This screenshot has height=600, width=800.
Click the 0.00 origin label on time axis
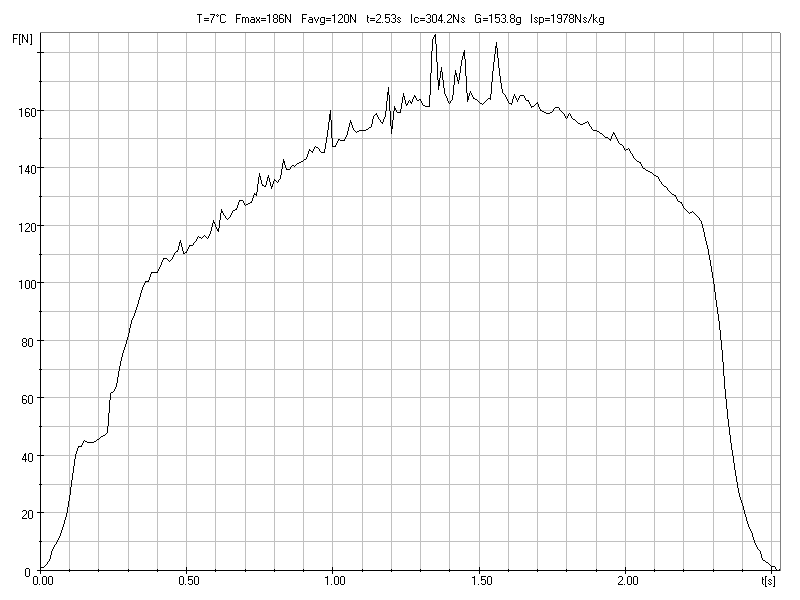click(x=43, y=580)
